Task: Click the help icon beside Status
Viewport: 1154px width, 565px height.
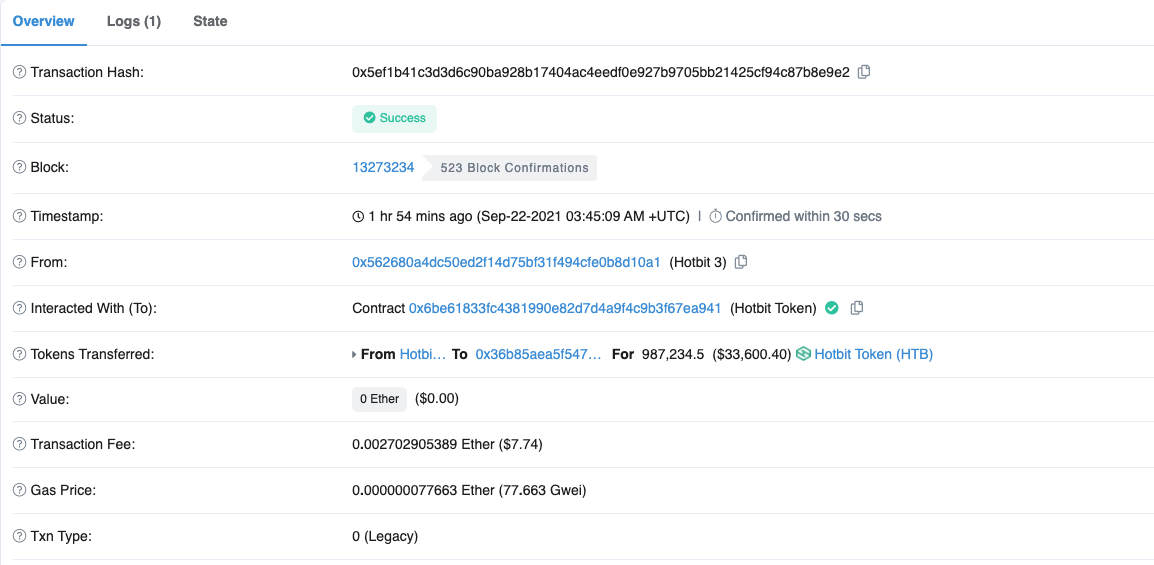Action: (19, 118)
